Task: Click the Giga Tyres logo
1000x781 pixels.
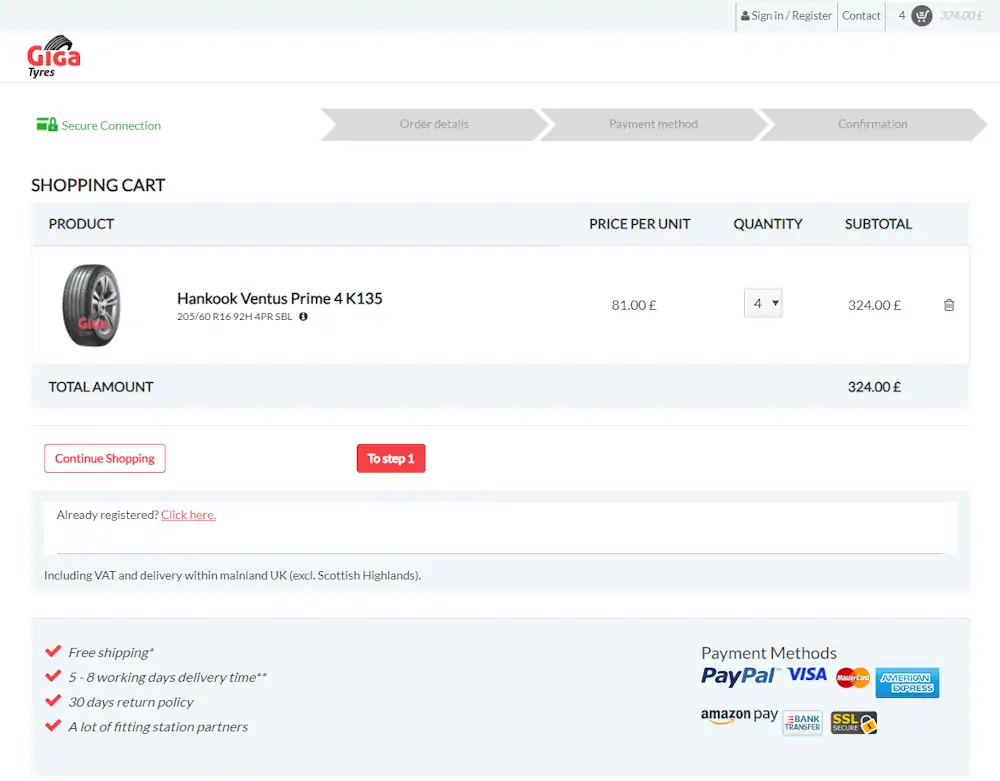Action: (54, 56)
